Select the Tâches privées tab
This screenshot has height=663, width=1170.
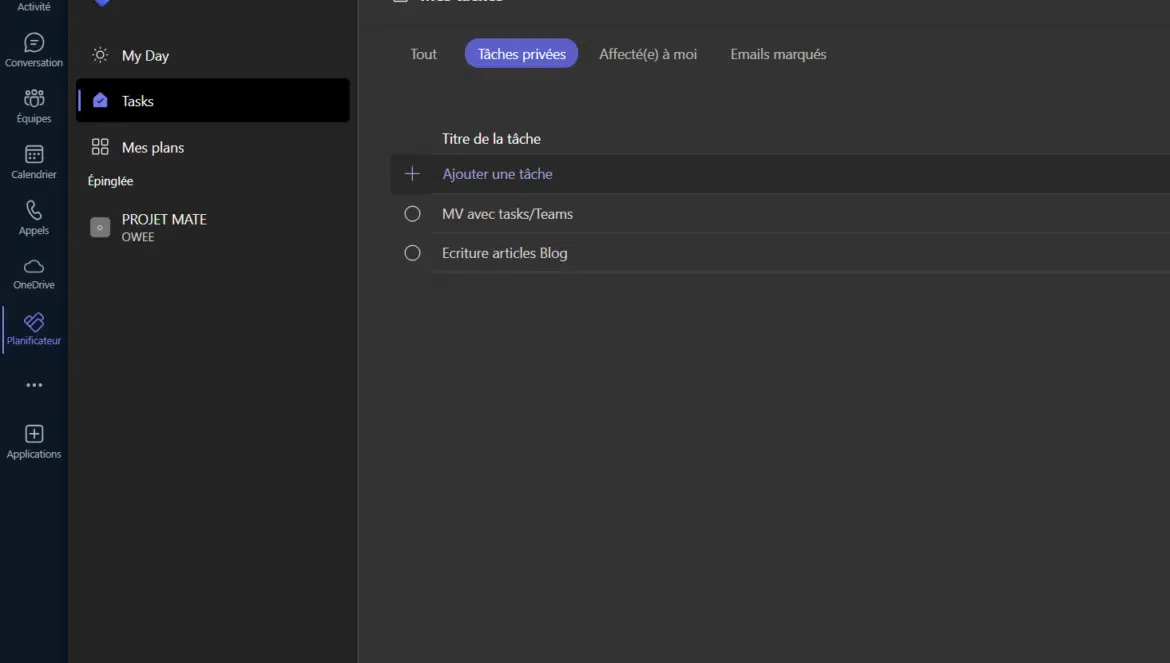point(521,54)
